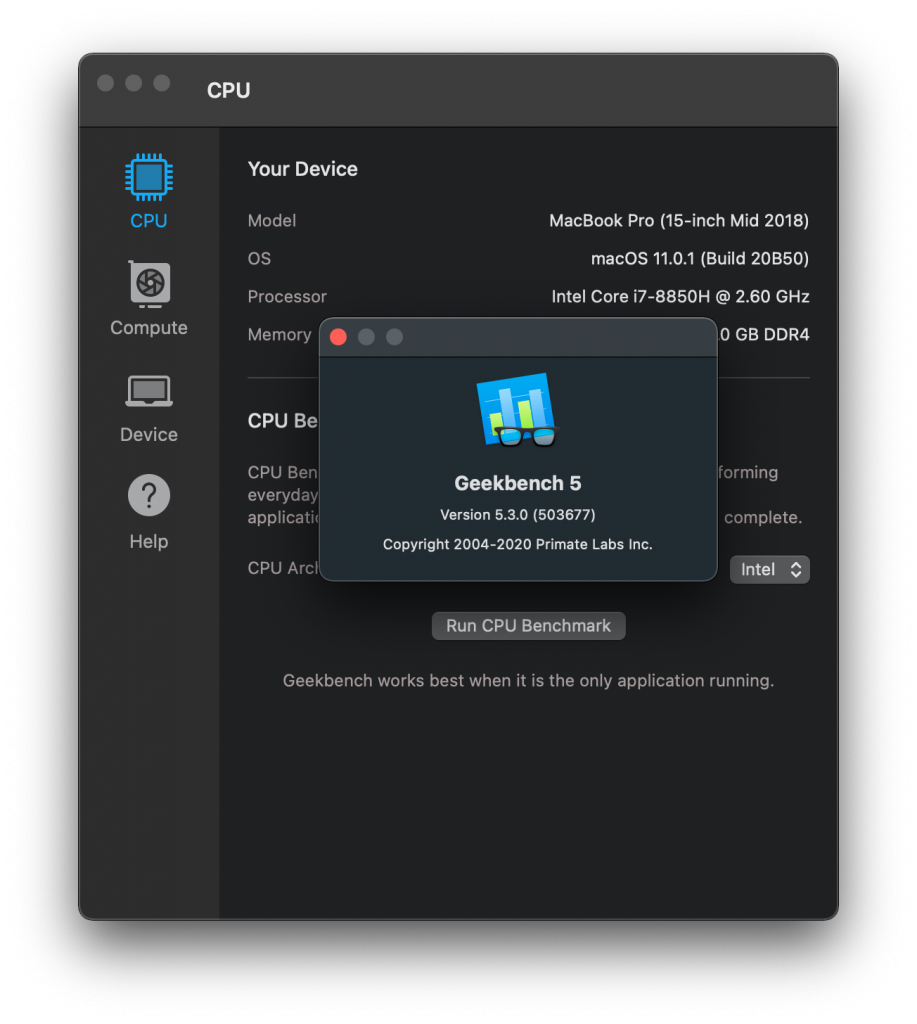Open the Help section question mark

tap(149, 495)
